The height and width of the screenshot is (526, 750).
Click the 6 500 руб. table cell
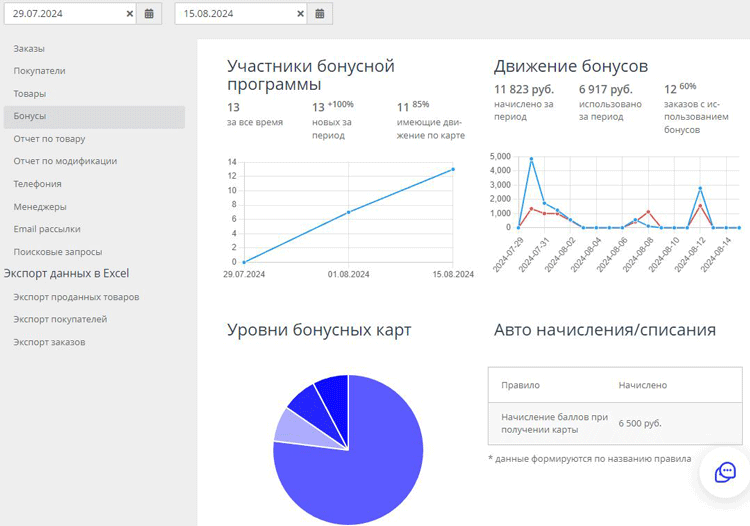tap(640, 424)
